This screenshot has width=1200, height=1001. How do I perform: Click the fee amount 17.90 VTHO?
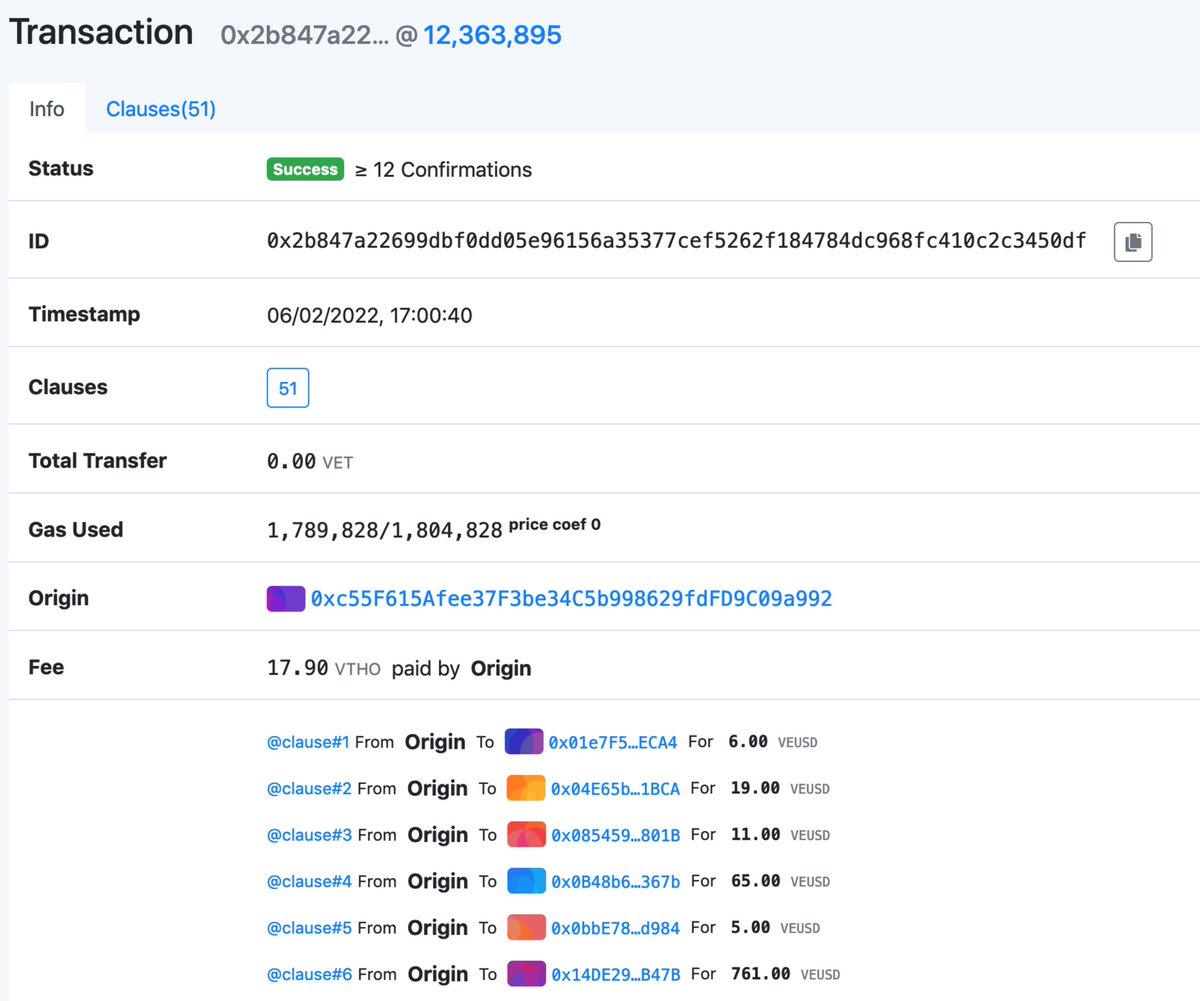point(324,668)
